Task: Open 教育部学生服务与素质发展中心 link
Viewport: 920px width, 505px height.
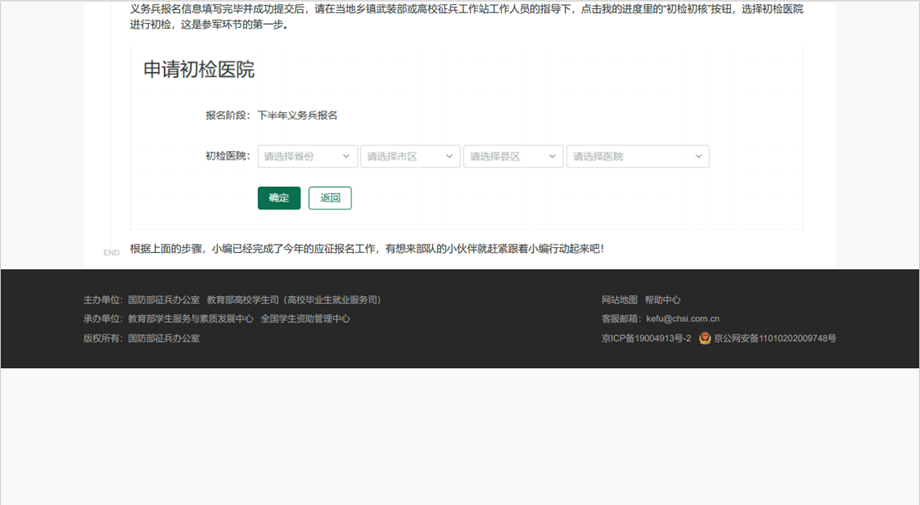Action: (190, 319)
